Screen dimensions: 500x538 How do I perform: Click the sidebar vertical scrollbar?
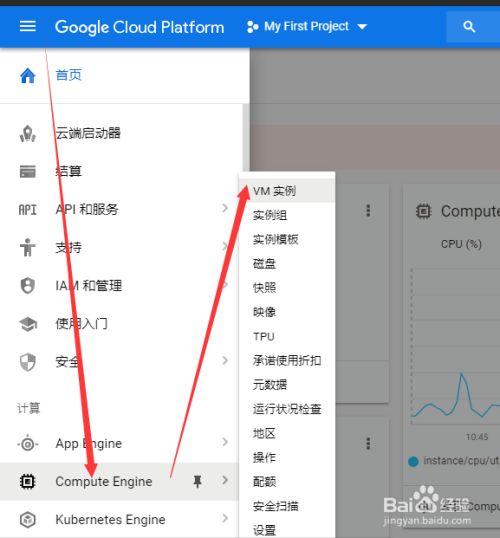pos(246,137)
